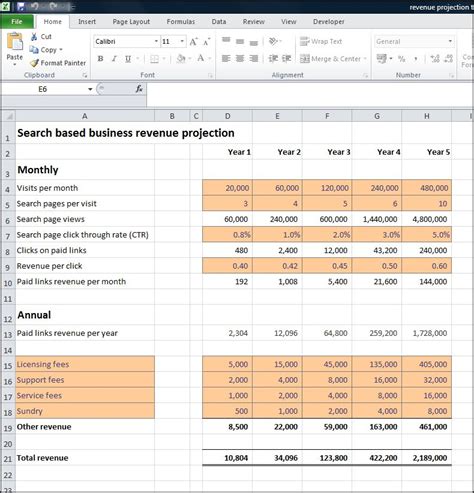Open the Calibri font name dropdown
The image size is (474, 493).
pos(156,41)
